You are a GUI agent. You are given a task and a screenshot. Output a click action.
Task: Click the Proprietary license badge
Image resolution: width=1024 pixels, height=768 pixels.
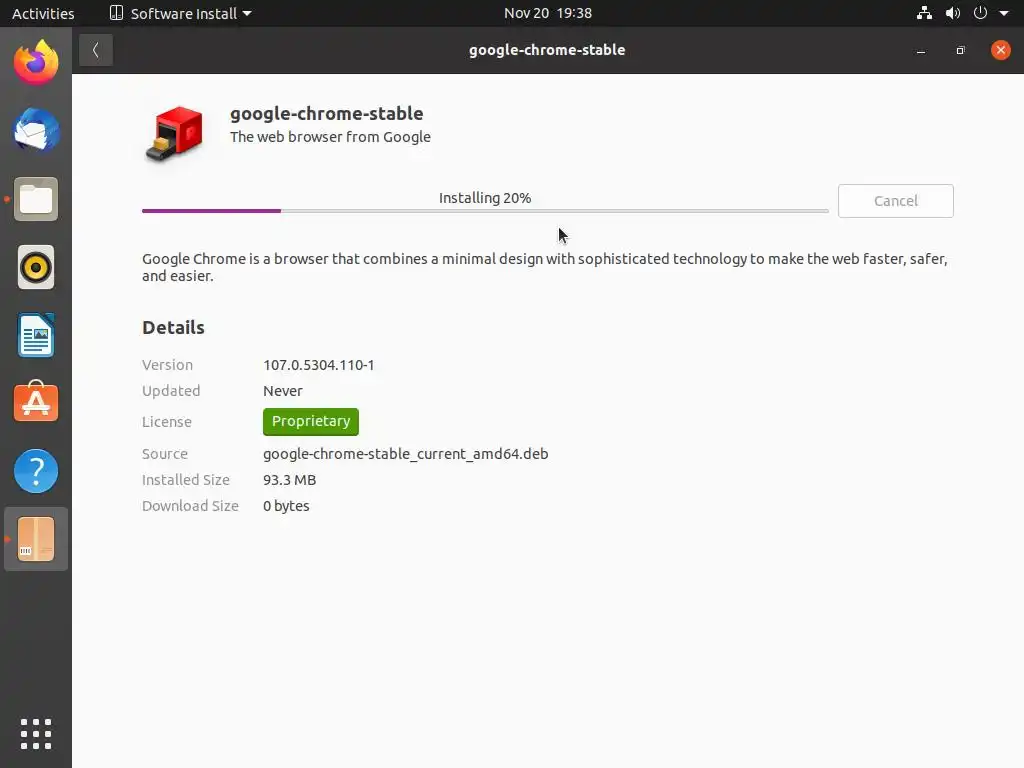[x=311, y=422]
